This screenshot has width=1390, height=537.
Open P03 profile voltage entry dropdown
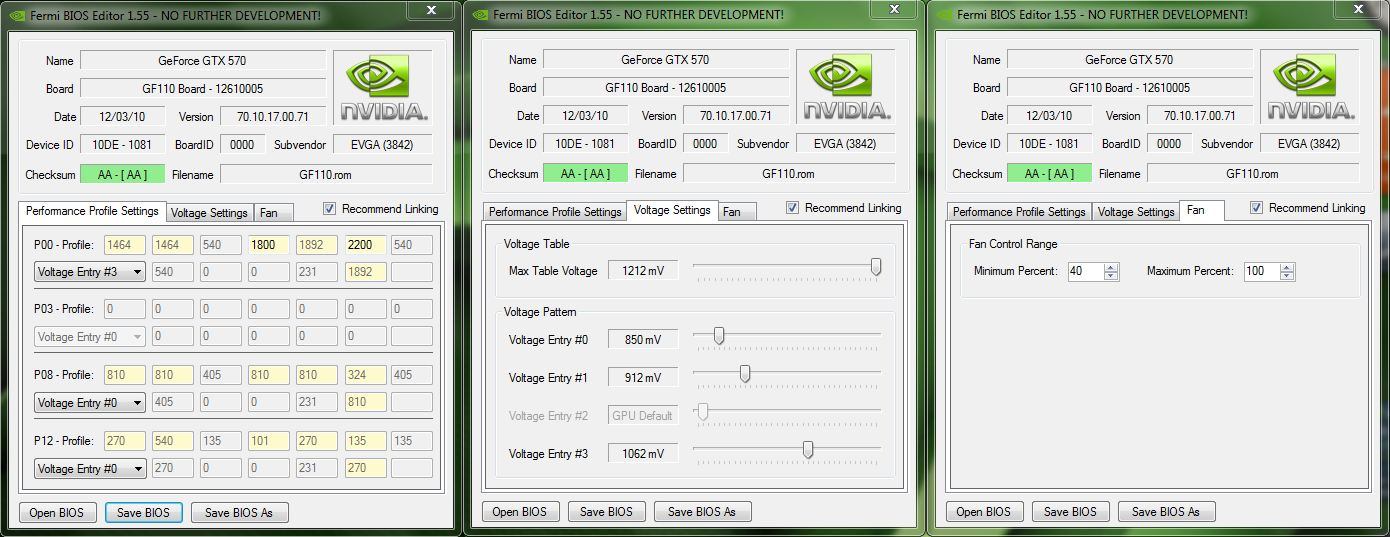coord(90,337)
